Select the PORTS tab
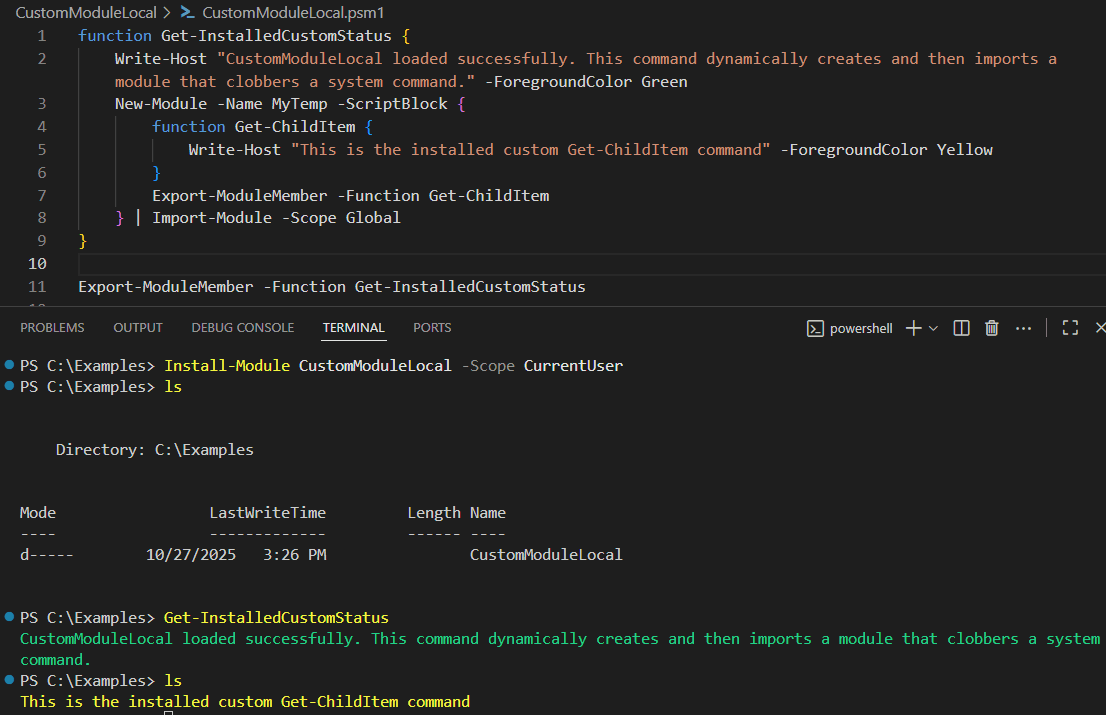This screenshot has width=1106, height=715. point(432,327)
